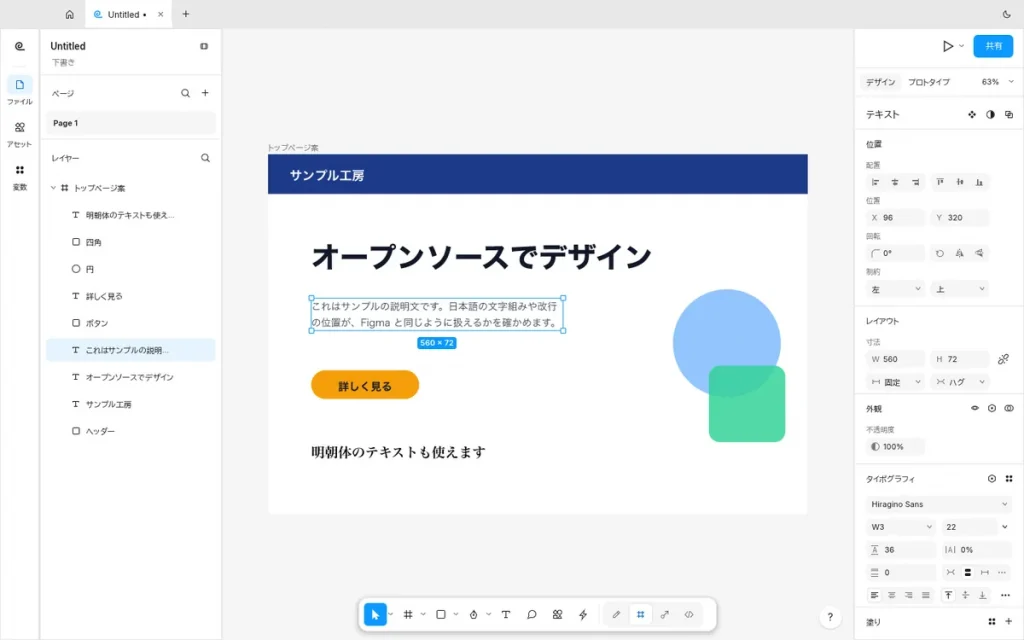Viewport: 1024px width, 640px height.
Task: Click the 共有 share button
Action: click(x=993, y=46)
